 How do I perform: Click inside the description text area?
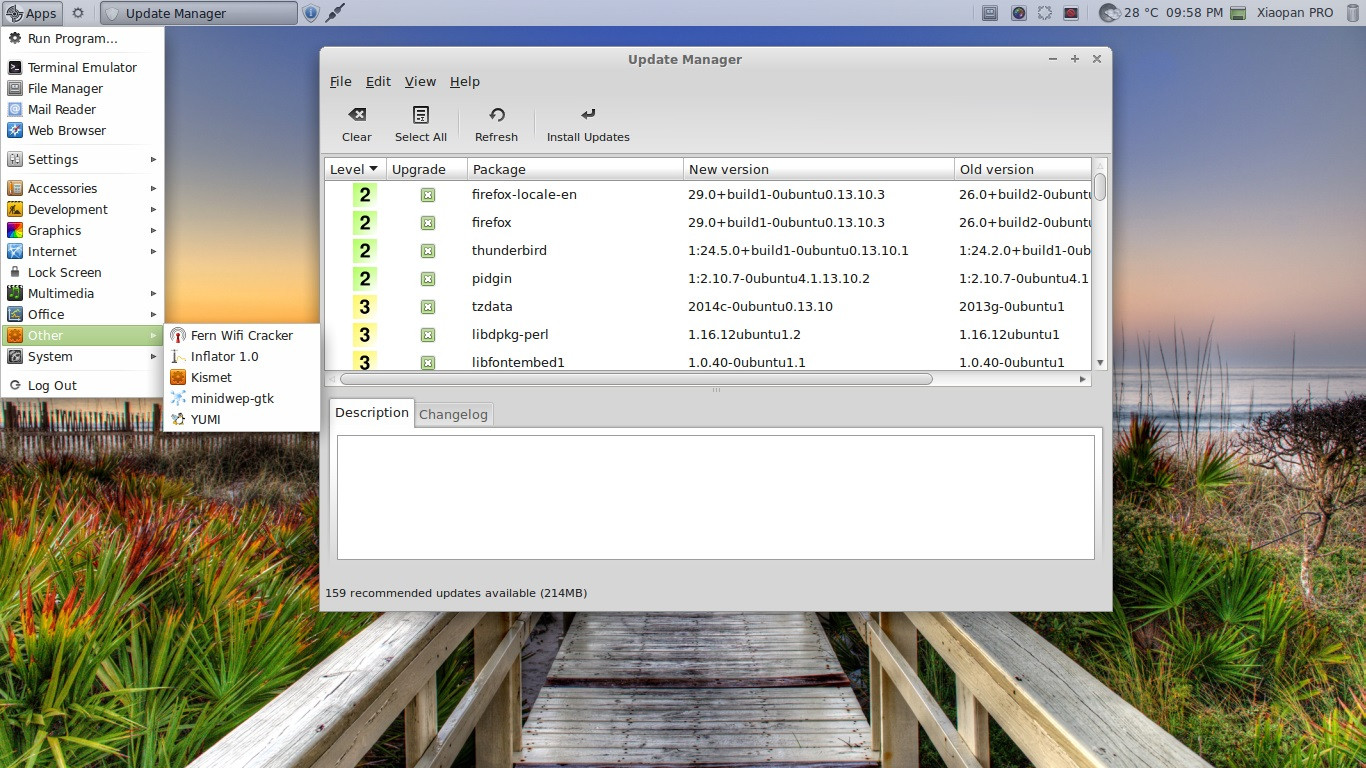[716, 497]
